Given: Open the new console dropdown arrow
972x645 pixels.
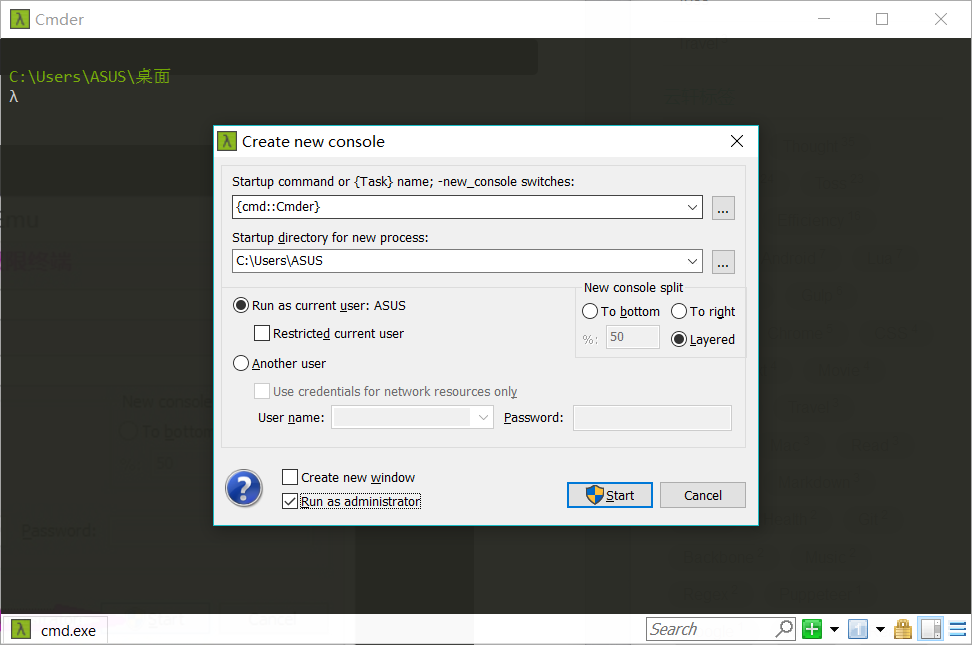Looking at the screenshot, I should (x=834, y=629).
